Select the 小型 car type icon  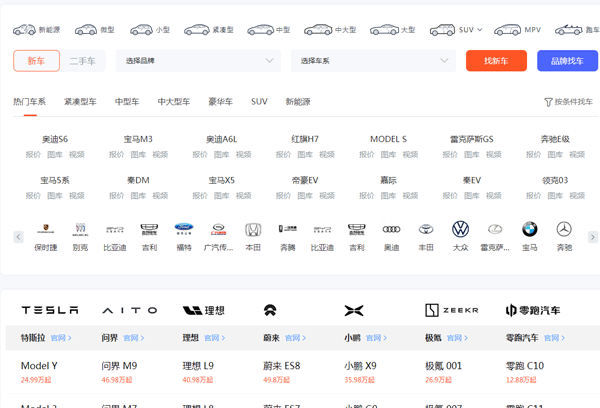point(141,29)
